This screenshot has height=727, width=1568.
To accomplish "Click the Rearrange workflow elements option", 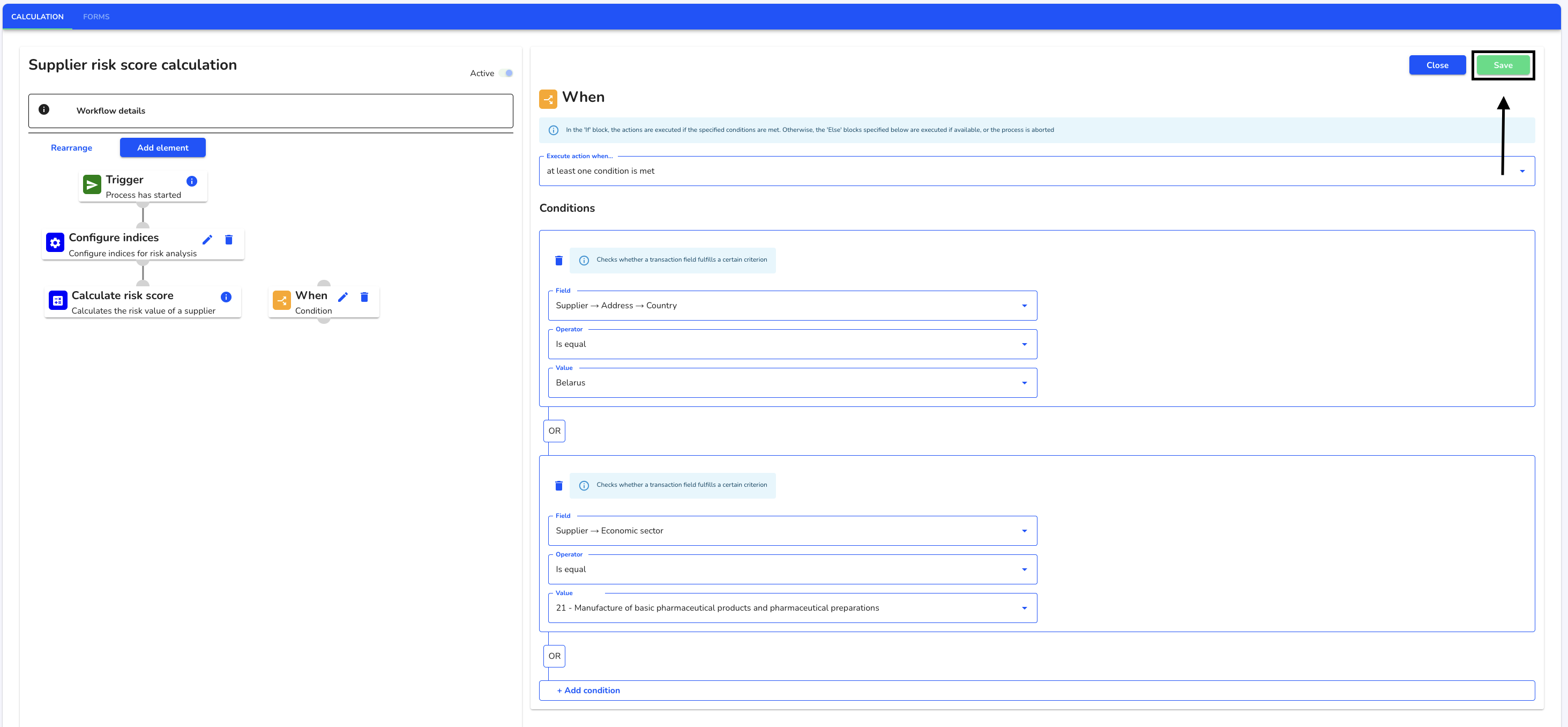I will click(x=70, y=147).
